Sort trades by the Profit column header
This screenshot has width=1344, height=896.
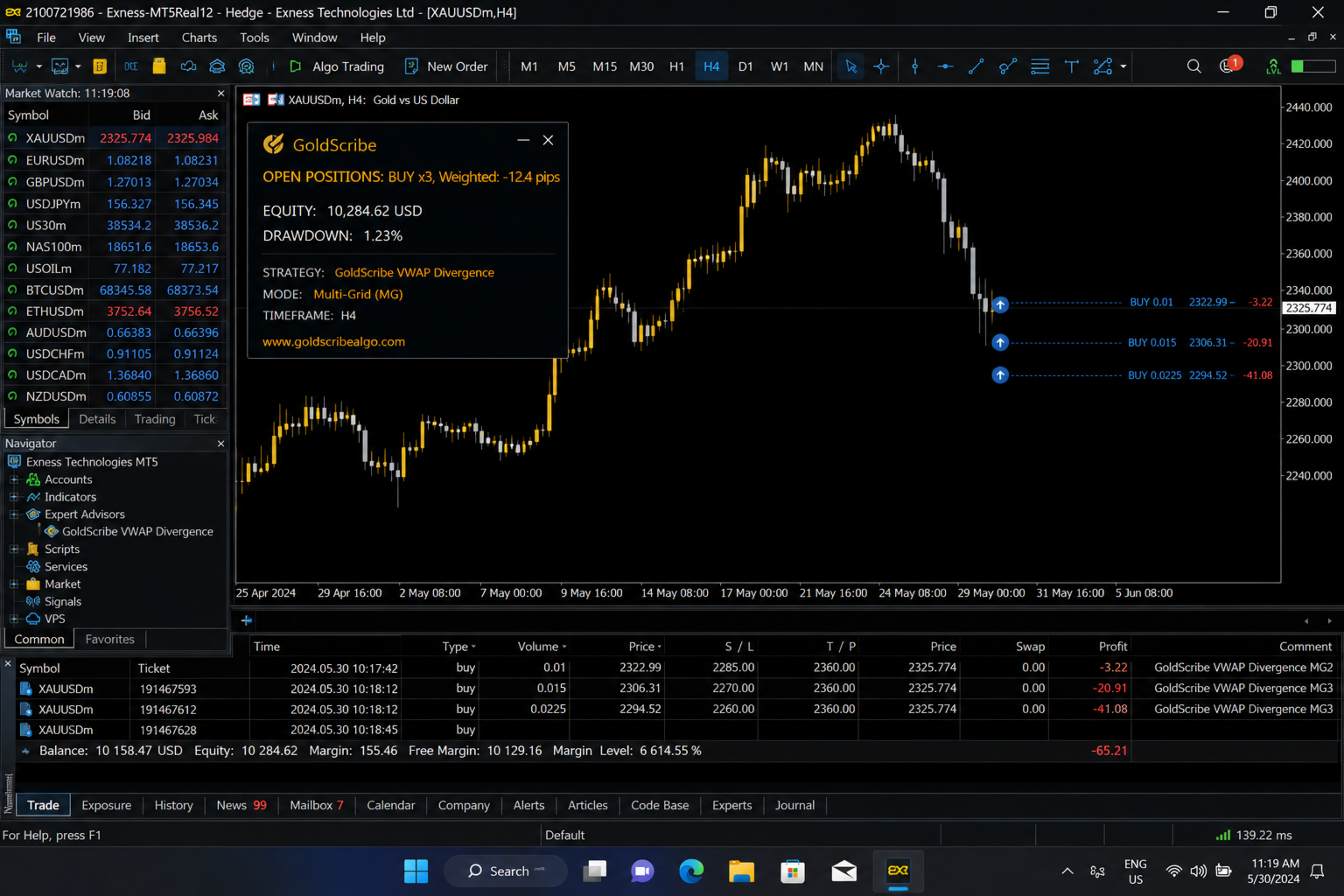pos(1113,647)
